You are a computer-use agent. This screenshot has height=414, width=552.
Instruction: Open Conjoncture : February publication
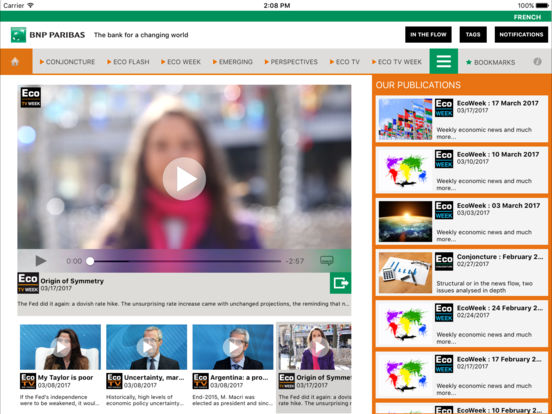(462, 272)
